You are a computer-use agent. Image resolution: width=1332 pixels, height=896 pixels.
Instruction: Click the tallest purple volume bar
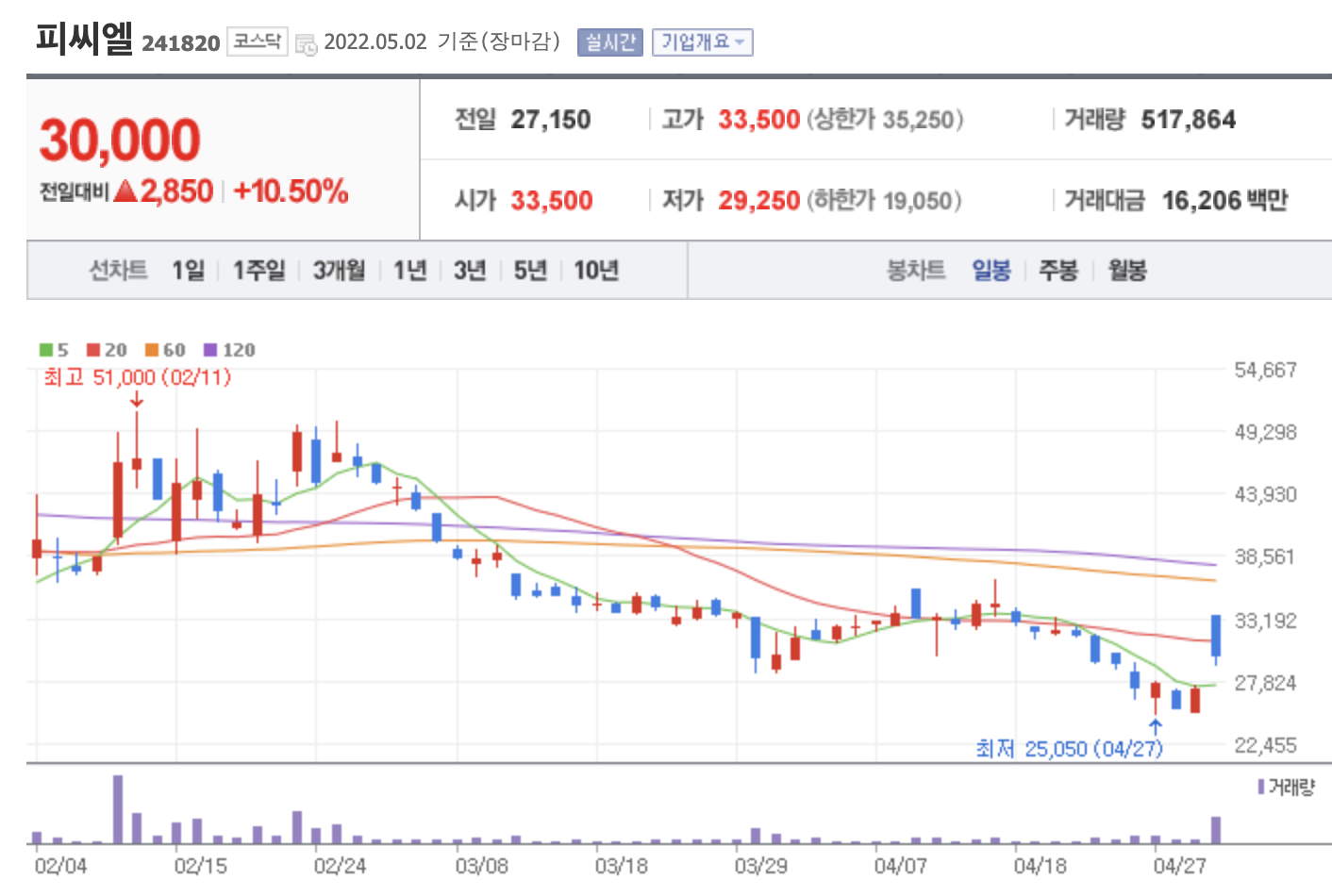pos(118,809)
